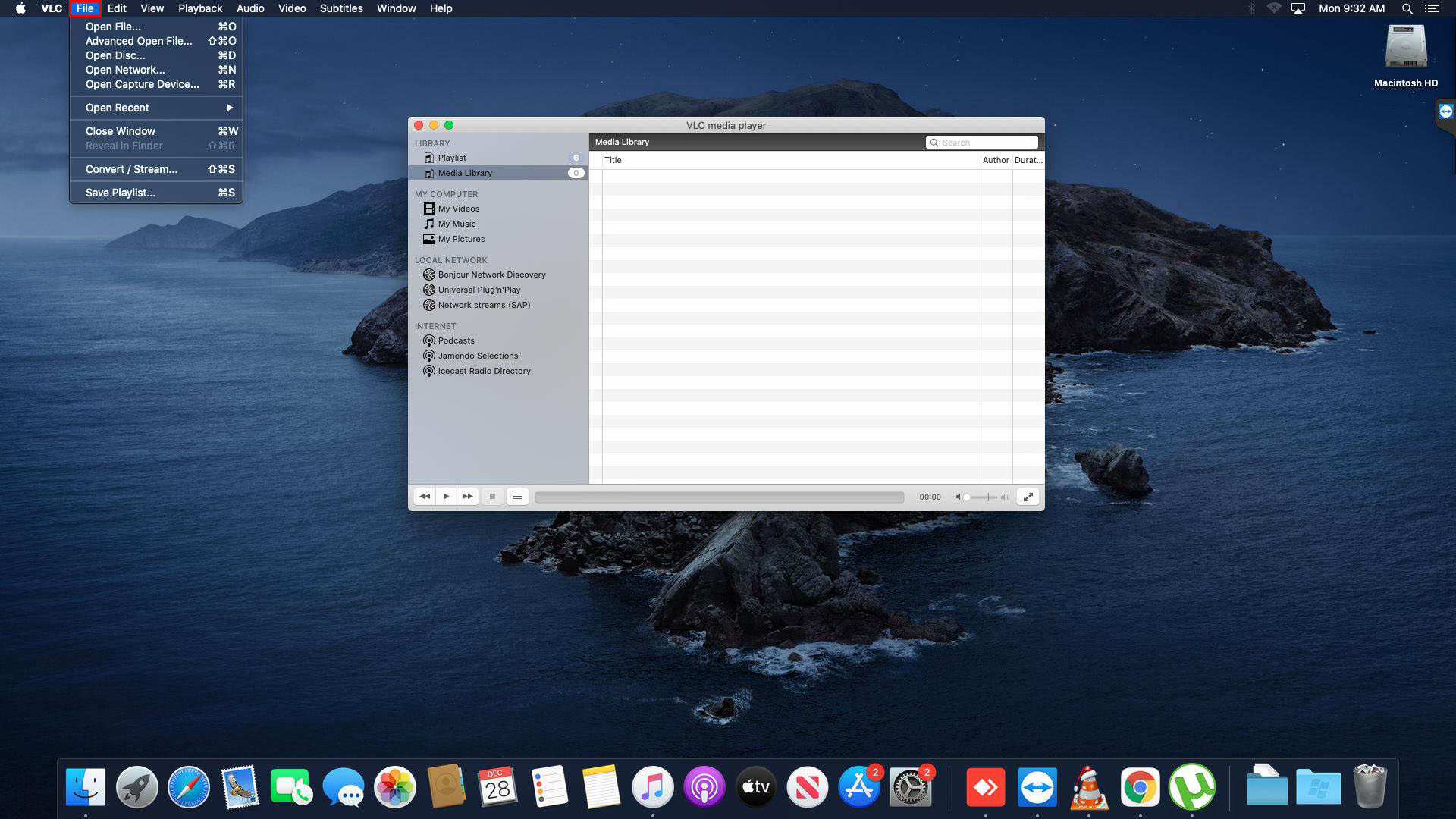1456x819 pixels.
Task: Expand the Open Recent submenu
Action: pyautogui.click(x=156, y=108)
